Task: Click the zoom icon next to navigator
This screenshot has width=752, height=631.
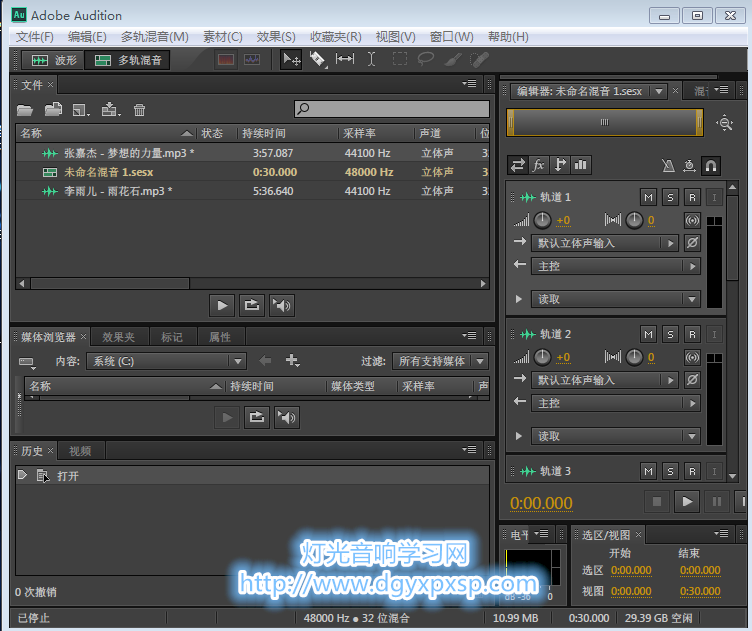Action: tap(725, 123)
